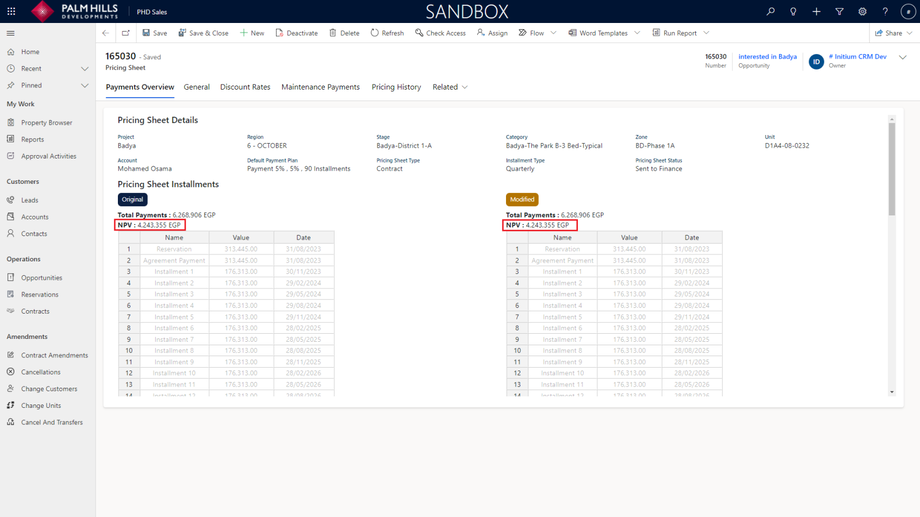Click Run Report command

click(x=675, y=33)
